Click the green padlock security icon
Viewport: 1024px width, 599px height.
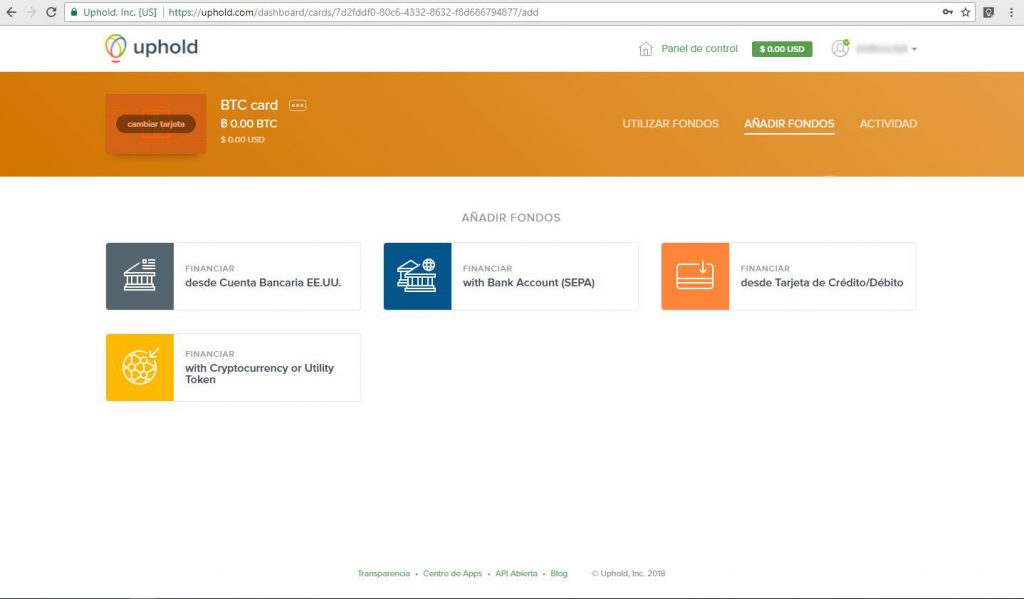pyautogui.click(x=74, y=12)
